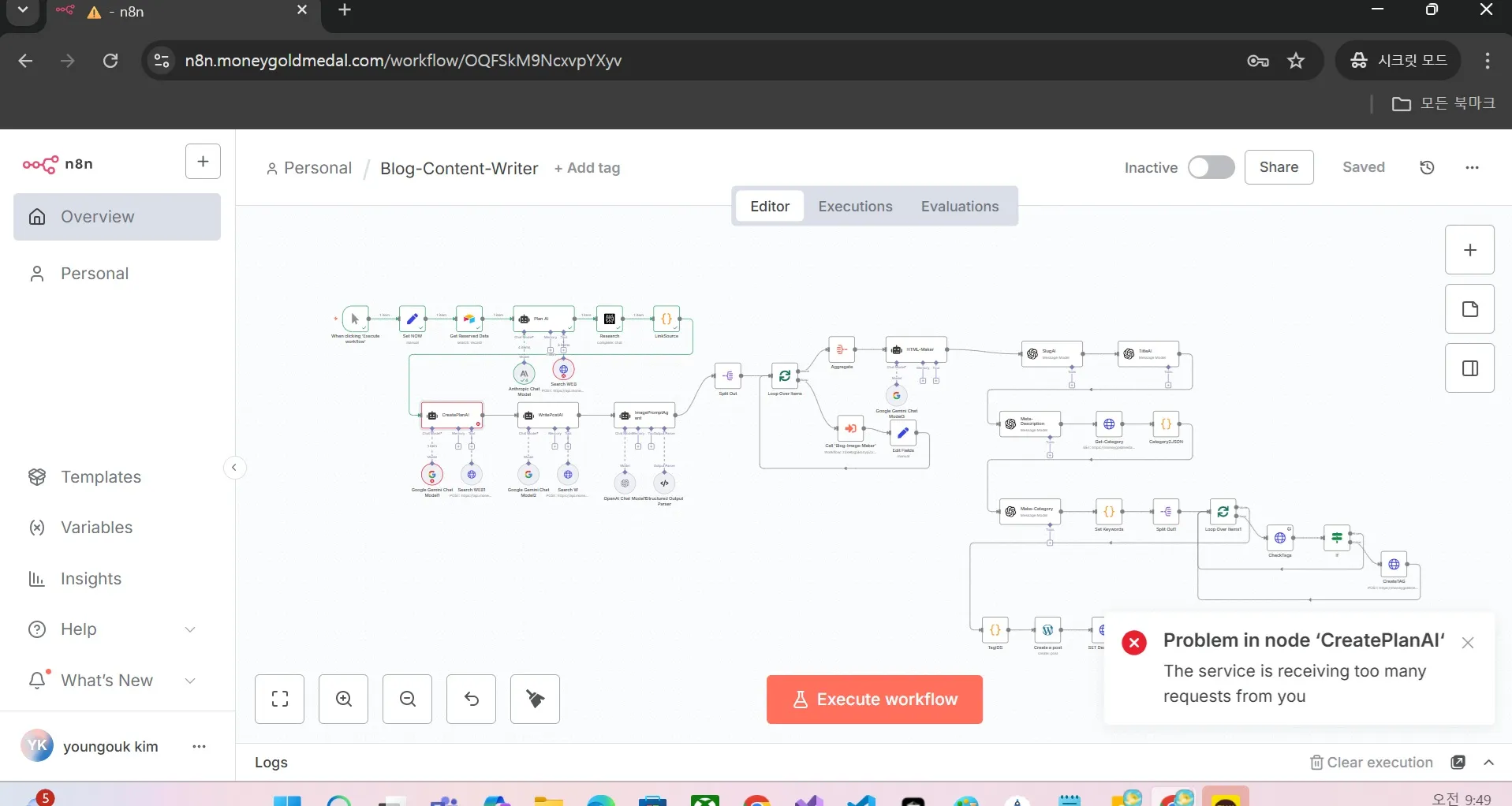The height and width of the screenshot is (806, 1512).
Task: Open the WritePostAI agent node
Action: point(548,415)
